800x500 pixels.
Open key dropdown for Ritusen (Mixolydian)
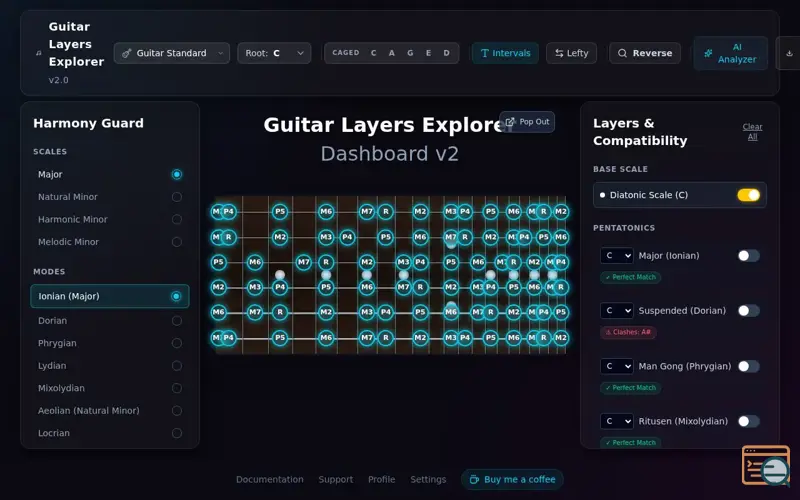(617, 421)
